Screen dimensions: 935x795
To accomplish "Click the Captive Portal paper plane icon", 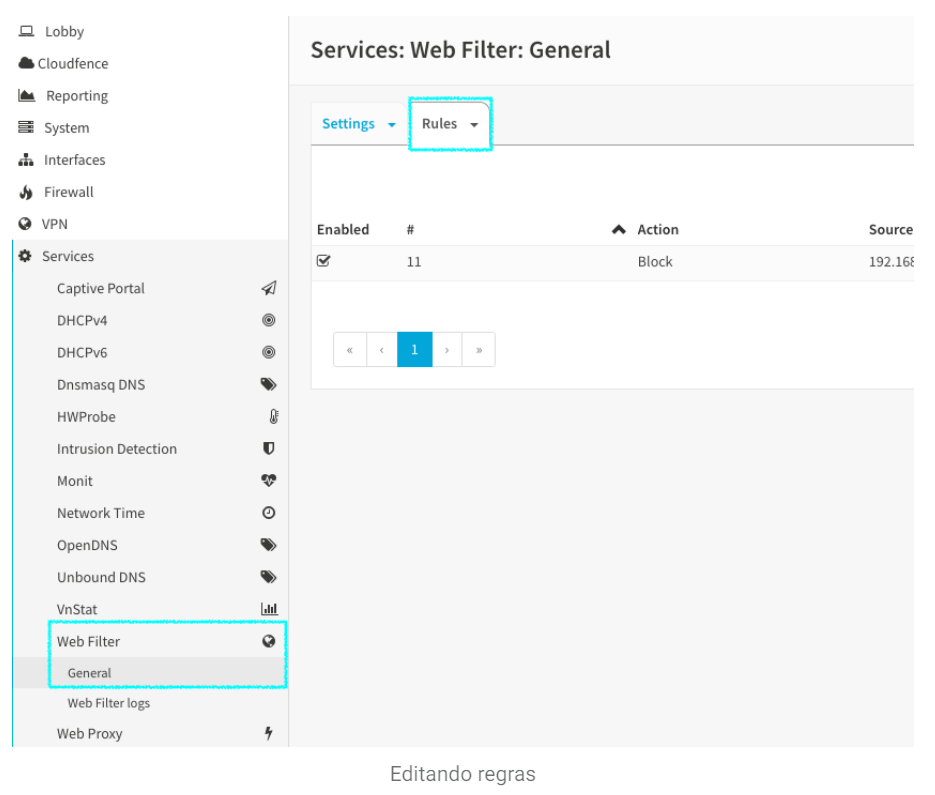I will (269, 289).
